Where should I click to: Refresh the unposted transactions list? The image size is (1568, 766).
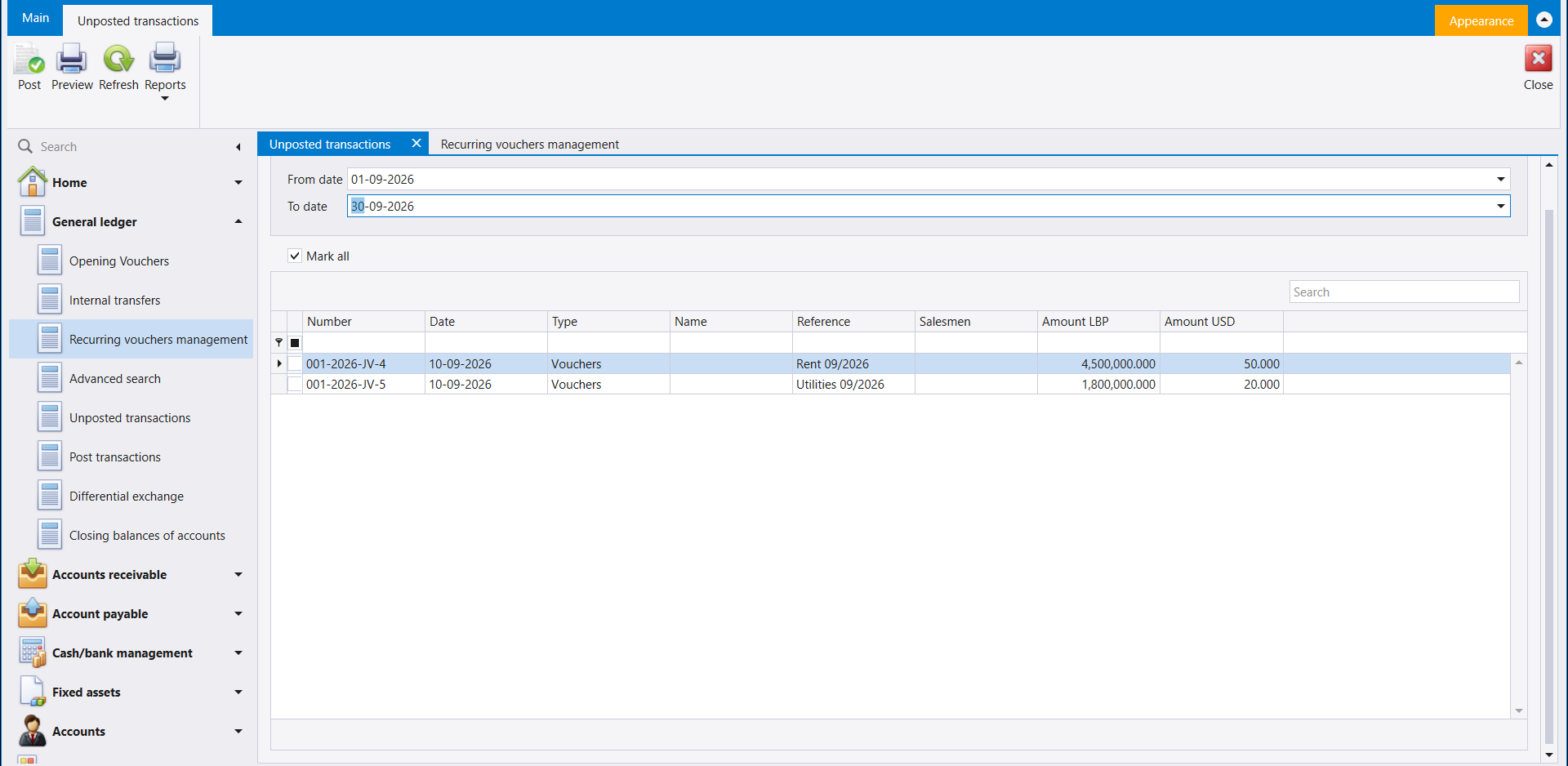coord(118,60)
